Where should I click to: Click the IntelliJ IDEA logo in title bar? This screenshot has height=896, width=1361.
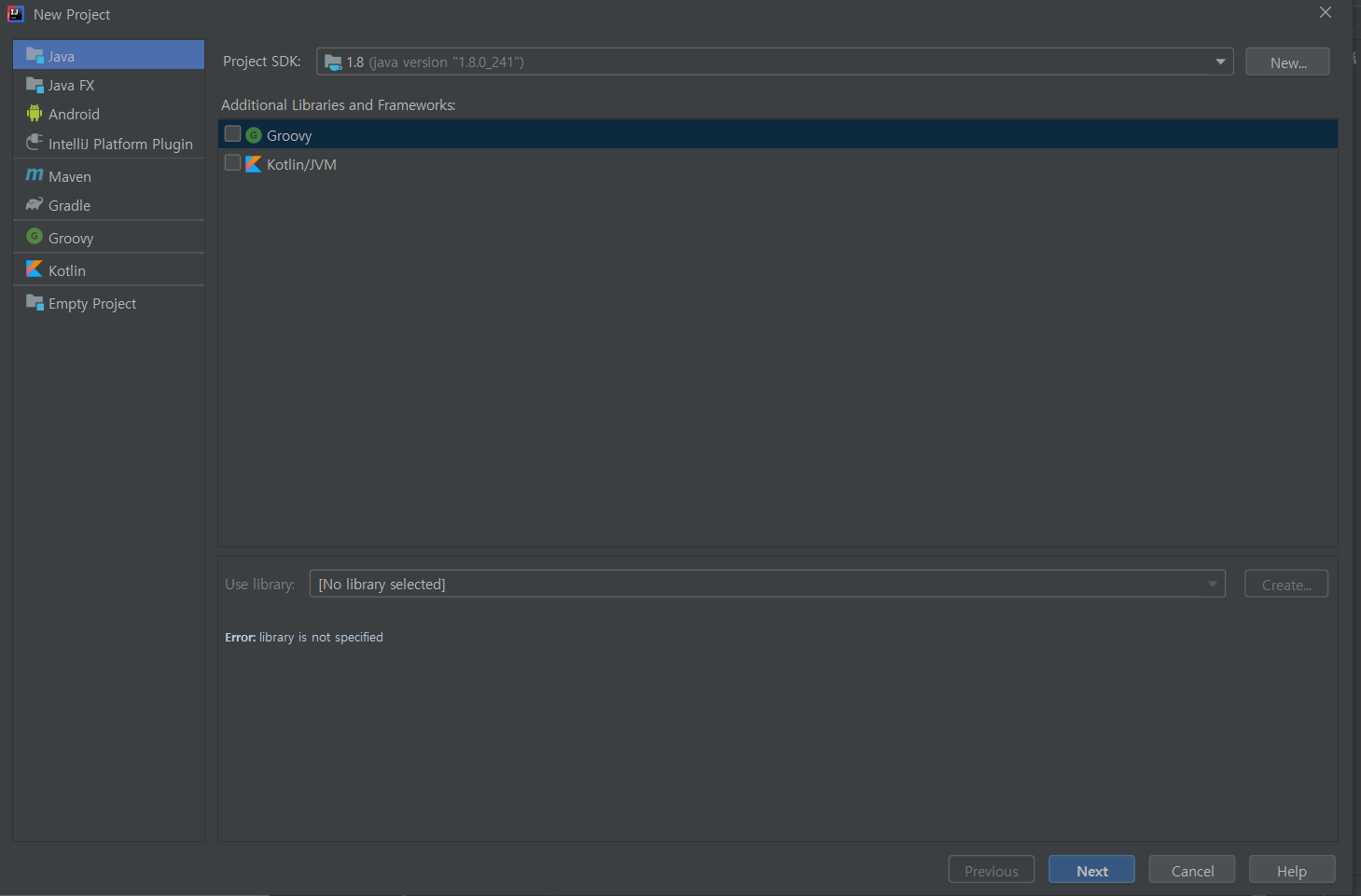pyautogui.click(x=16, y=14)
